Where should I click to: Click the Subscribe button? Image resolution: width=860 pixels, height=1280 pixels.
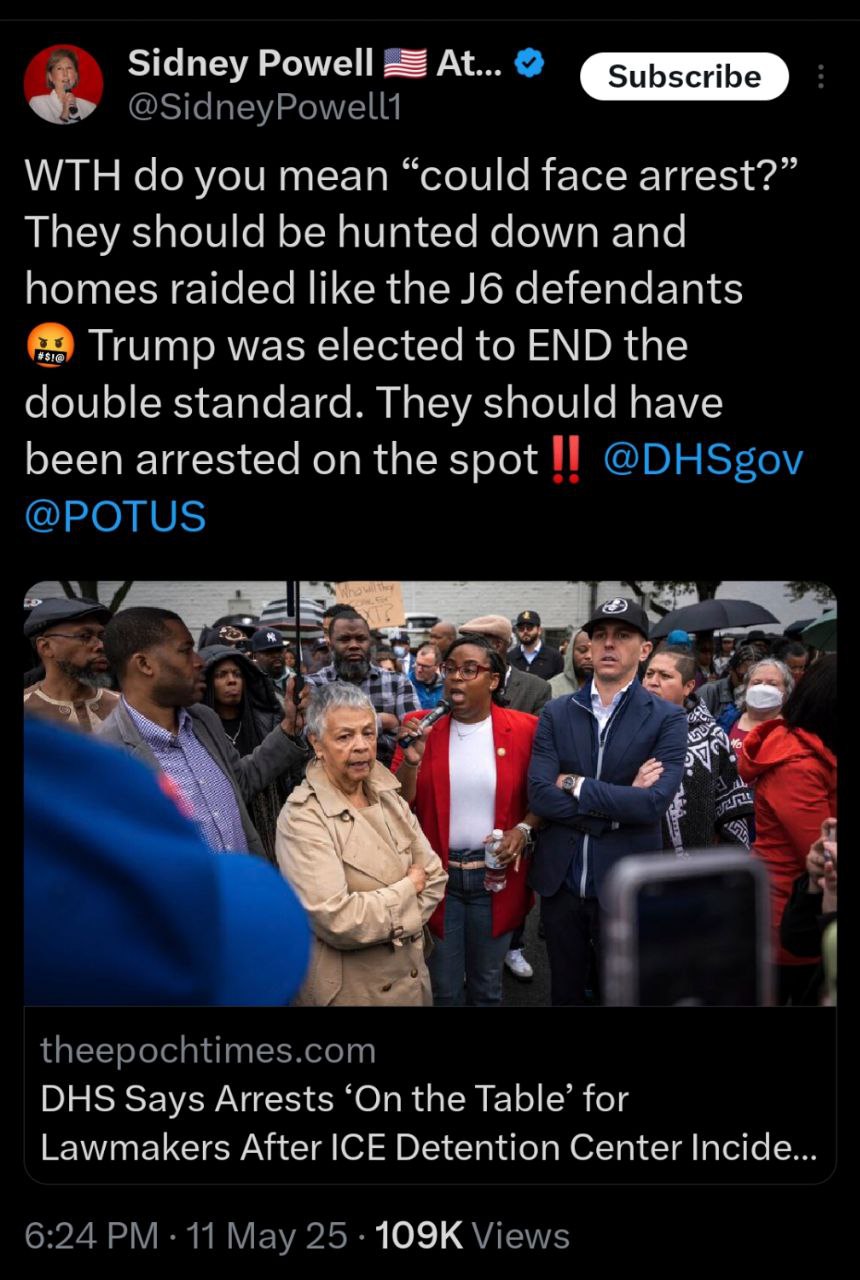(685, 77)
